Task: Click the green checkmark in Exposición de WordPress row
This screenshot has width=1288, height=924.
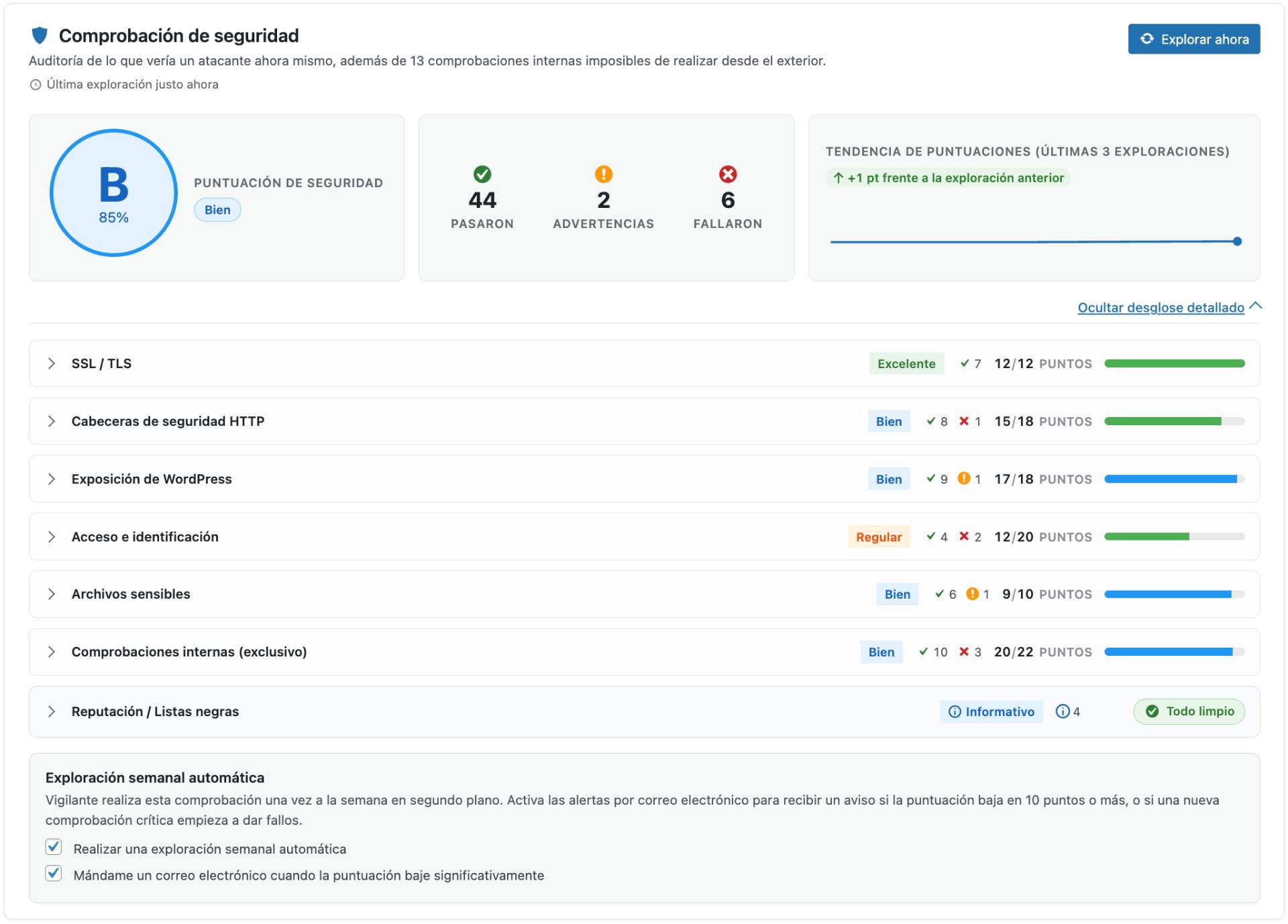Action: pyautogui.click(x=931, y=478)
